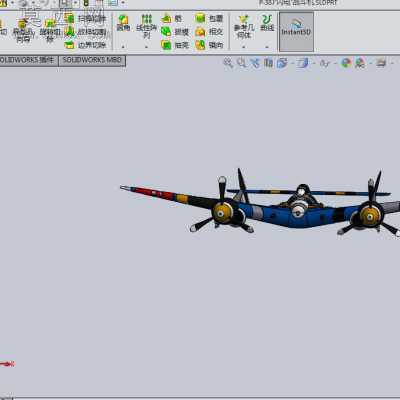Select the Mirror (镜向) feature tool
This screenshot has width=400, height=400.
click(209, 45)
